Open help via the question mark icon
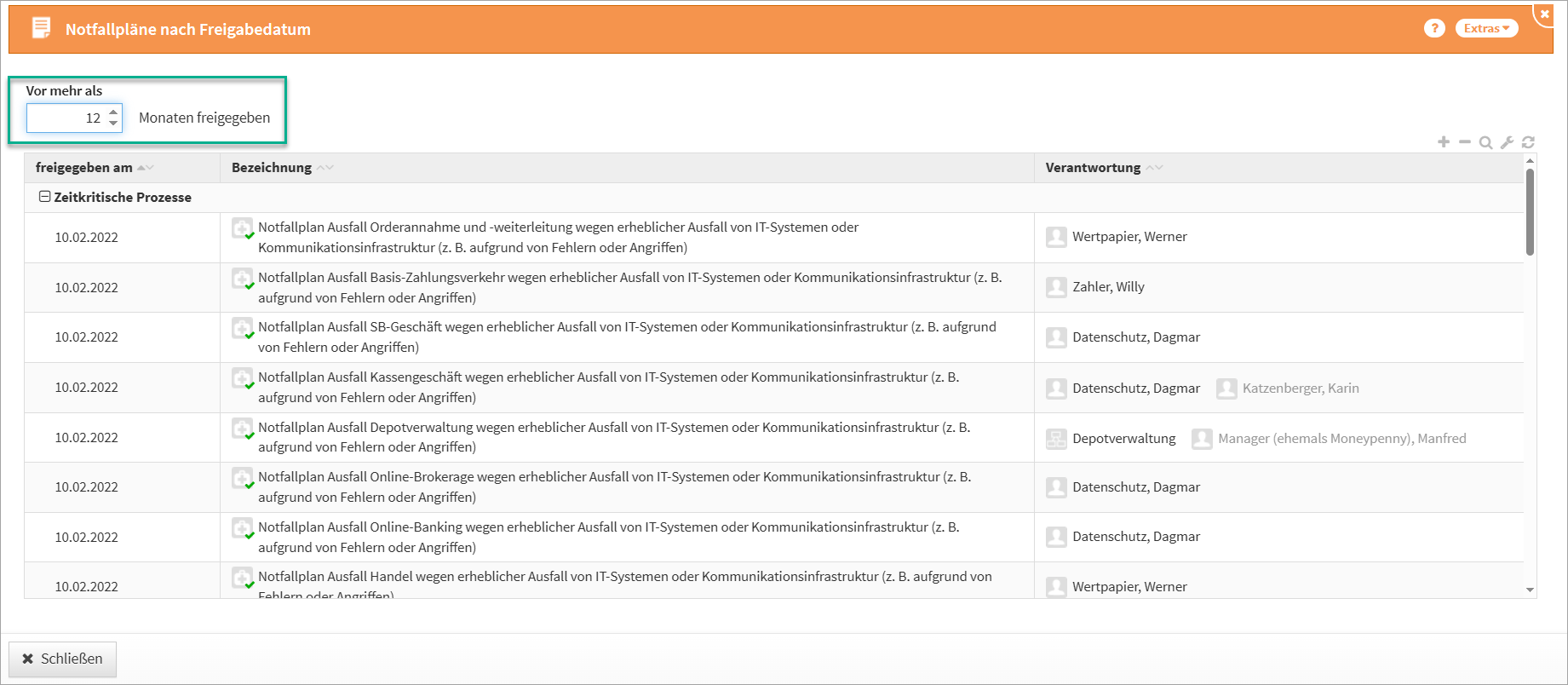 (1434, 28)
